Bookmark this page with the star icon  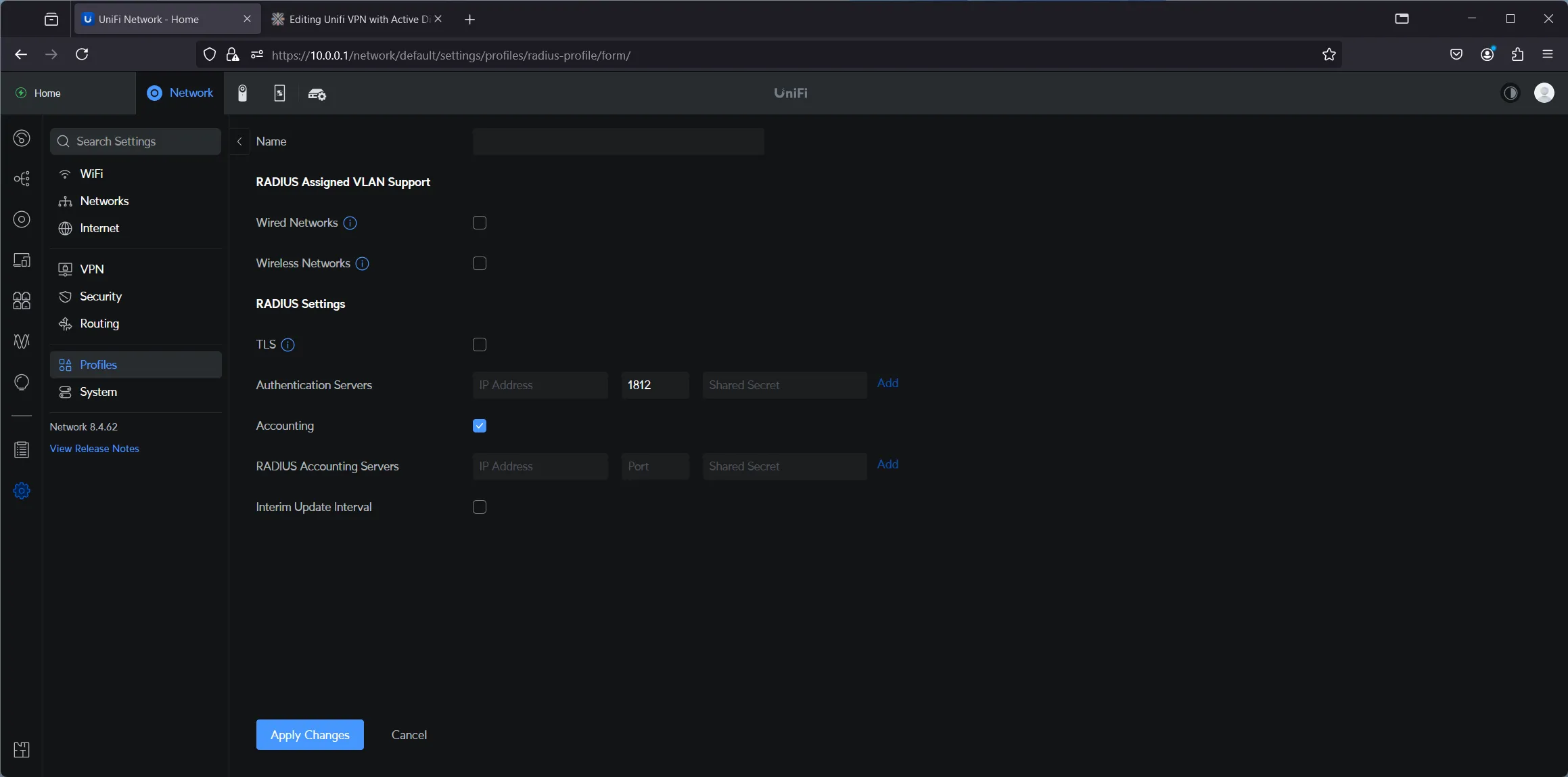[1329, 55]
